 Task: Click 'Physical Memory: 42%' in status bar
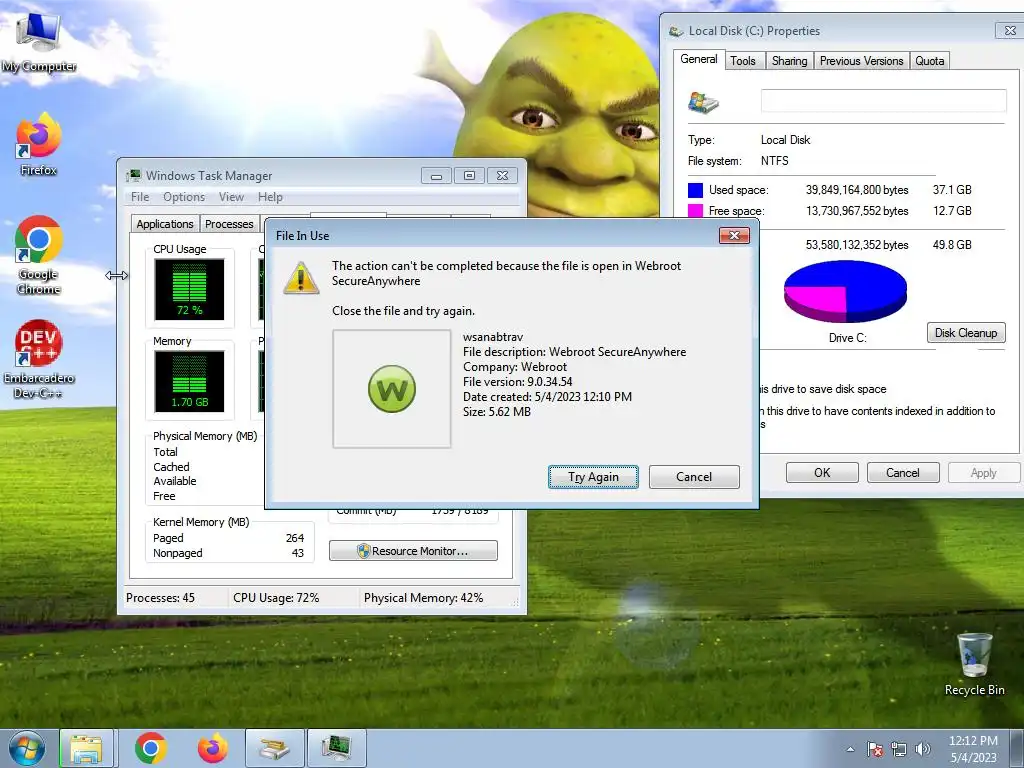[423, 598]
